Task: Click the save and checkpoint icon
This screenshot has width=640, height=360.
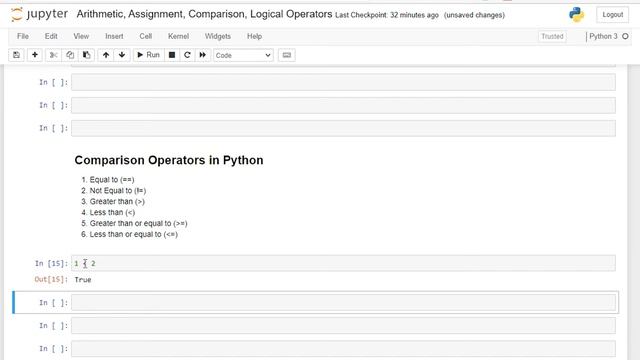Action: 16,55
